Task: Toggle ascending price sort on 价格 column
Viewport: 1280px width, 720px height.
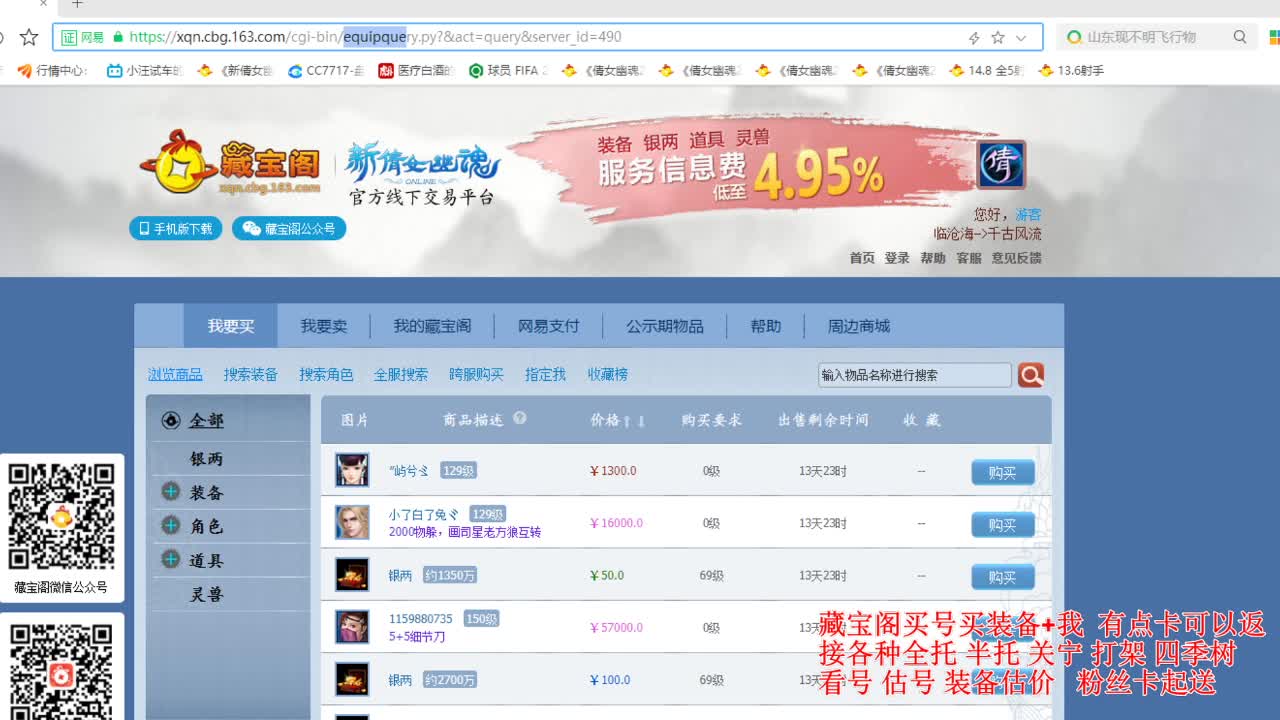Action: coord(627,420)
